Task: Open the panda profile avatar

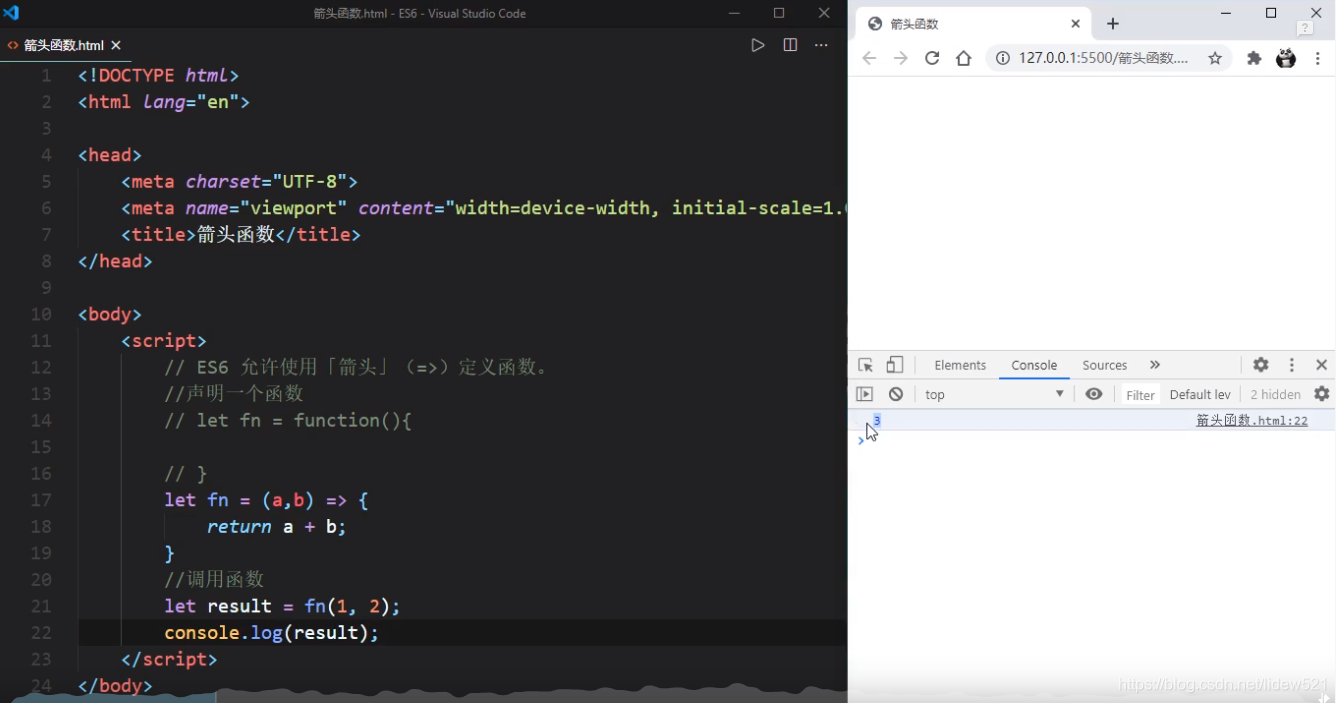Action: [x=1286, y=58]
